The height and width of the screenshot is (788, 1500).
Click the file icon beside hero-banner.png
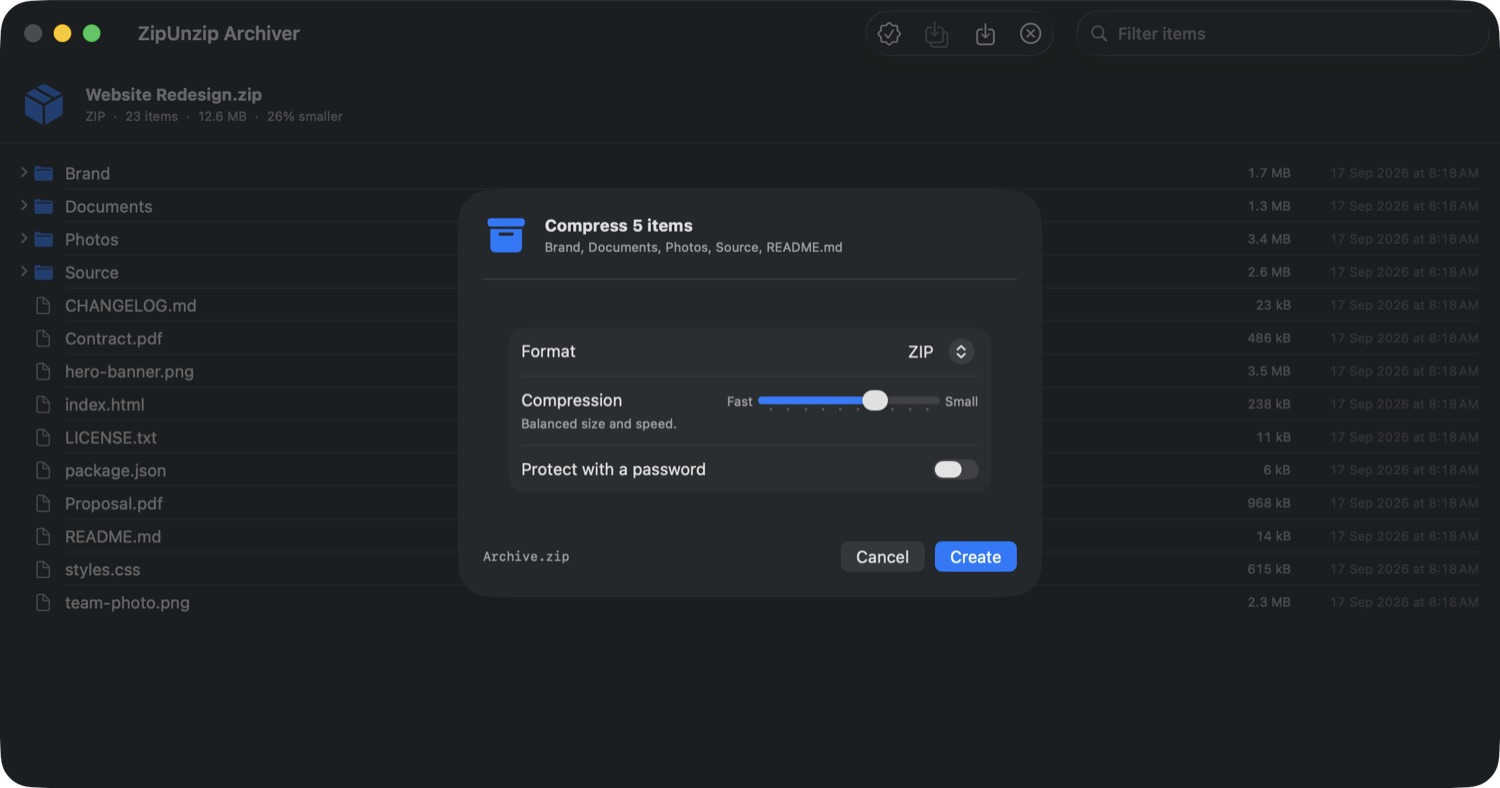[x=43, y=372]
